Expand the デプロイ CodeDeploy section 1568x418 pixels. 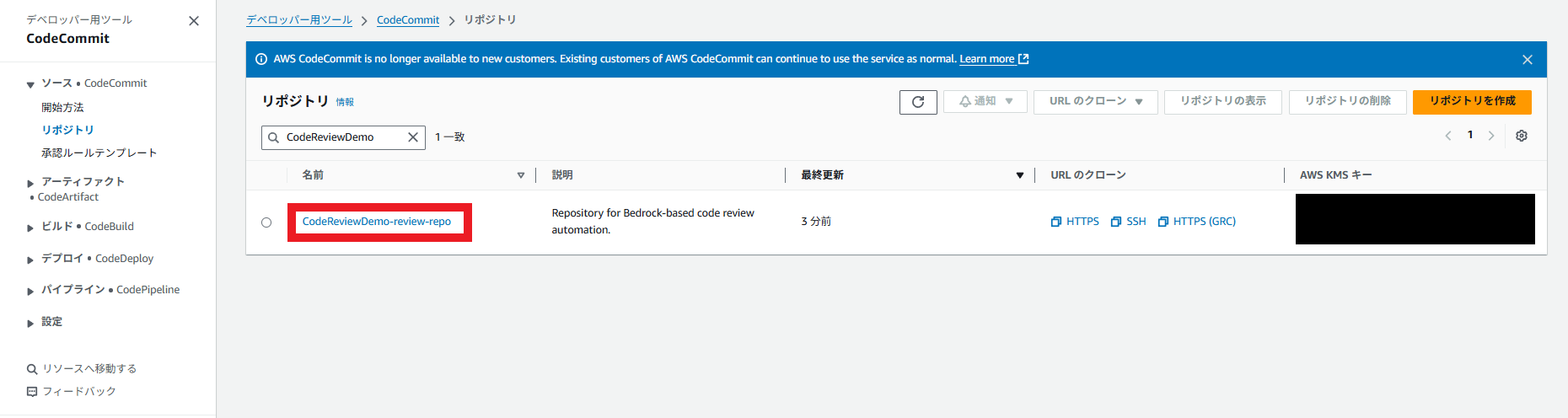[30, 260]
